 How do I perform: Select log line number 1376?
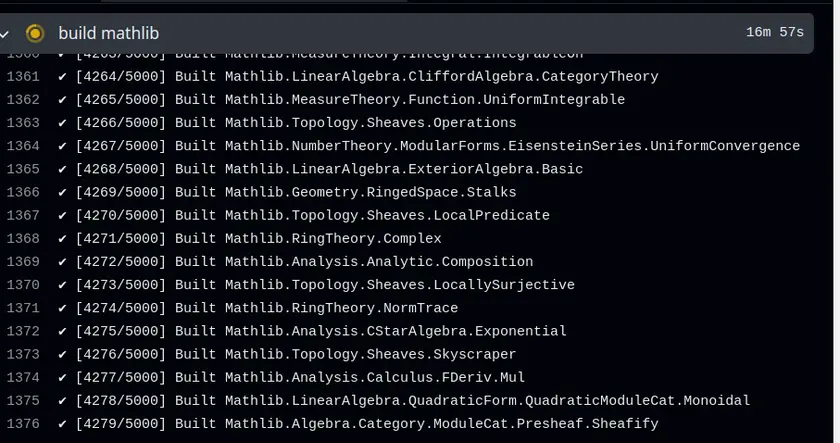click(x=23, y=424)
